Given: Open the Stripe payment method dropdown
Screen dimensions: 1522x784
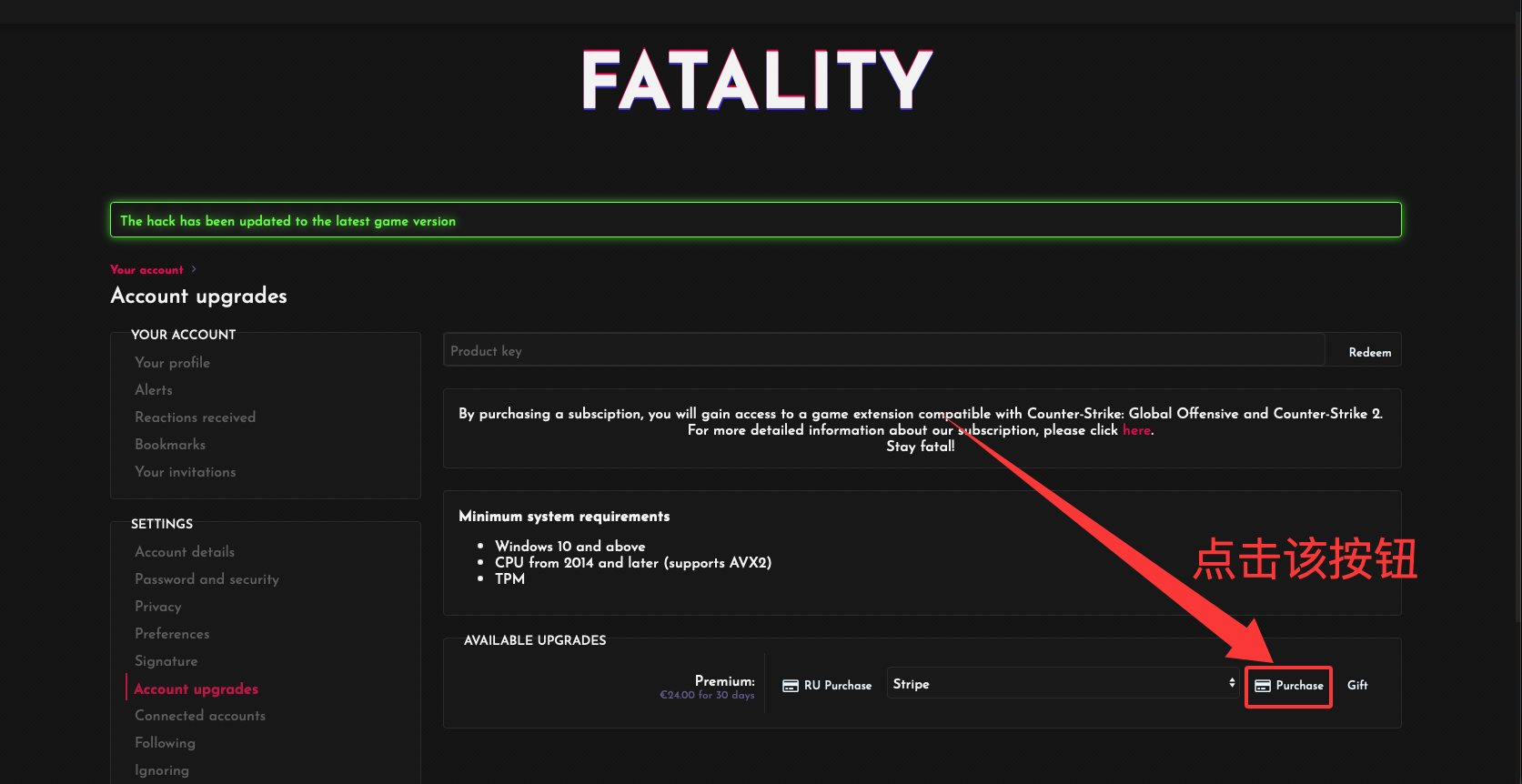Looking at the screenshot, I should pos(1063,684).
